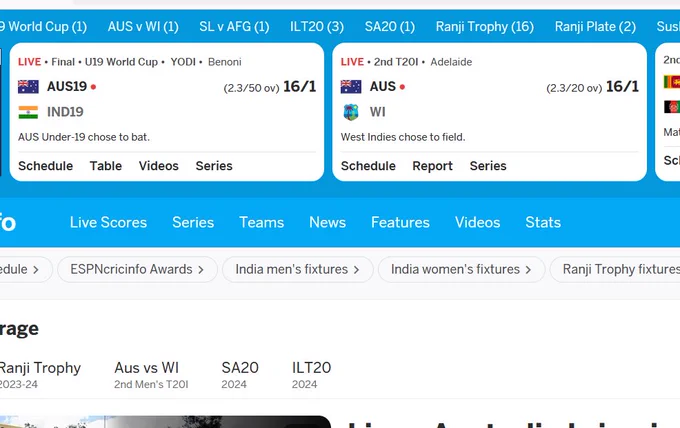The image size is (680, 428).
Task: Select the Ranji Plate (2) filter tab
Action: (595, 26)
